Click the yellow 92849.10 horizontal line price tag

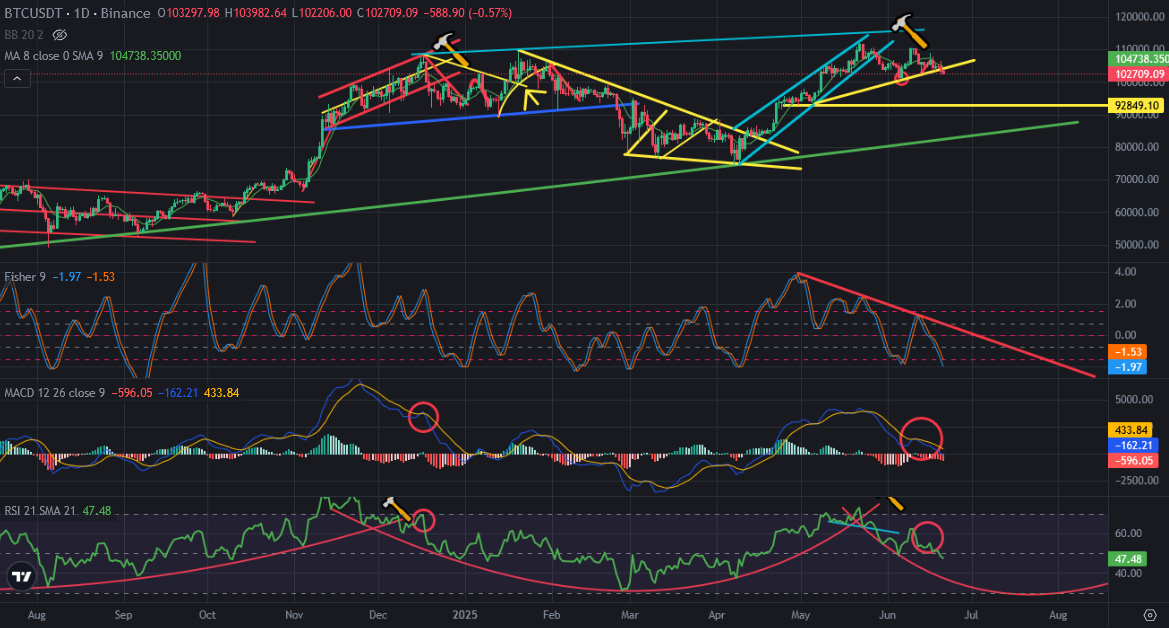1138,106
